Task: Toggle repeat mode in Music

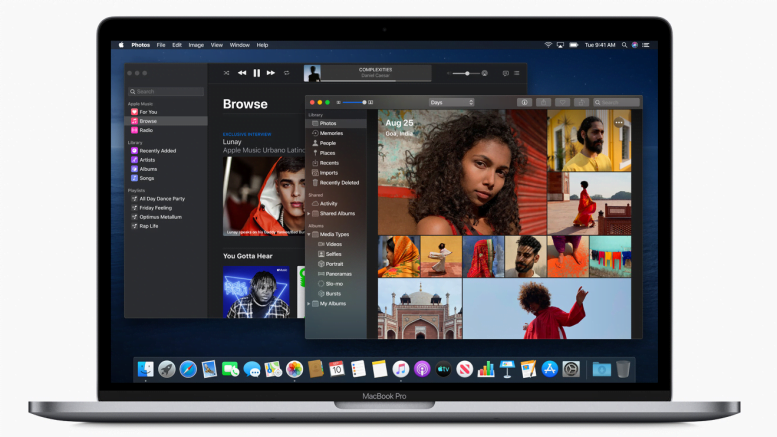Action: tap(287, 73)
